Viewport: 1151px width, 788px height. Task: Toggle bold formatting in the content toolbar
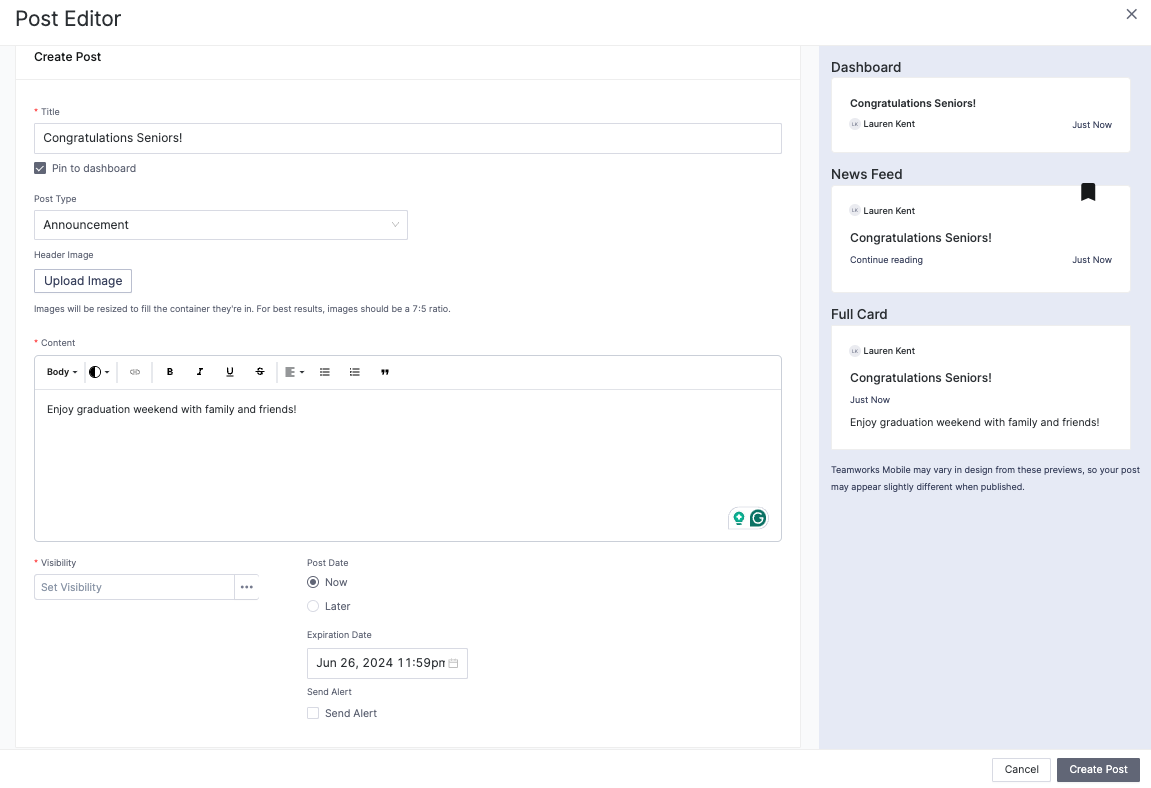pyautogui.click(x=170, y=372)
